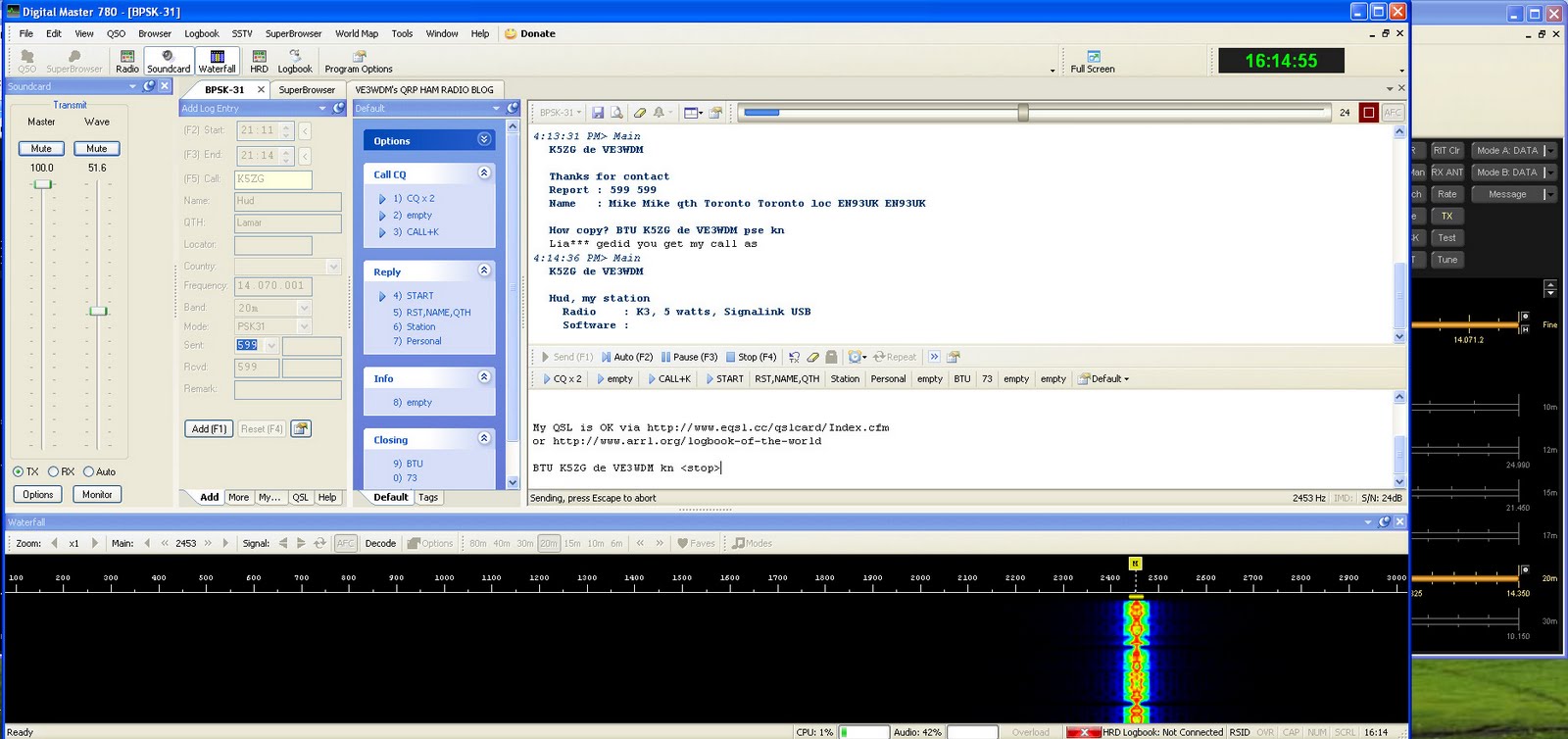The image size is (1568, 739).
Task: Click the Waterfall toolbar icon
Action: click(217, 62)
